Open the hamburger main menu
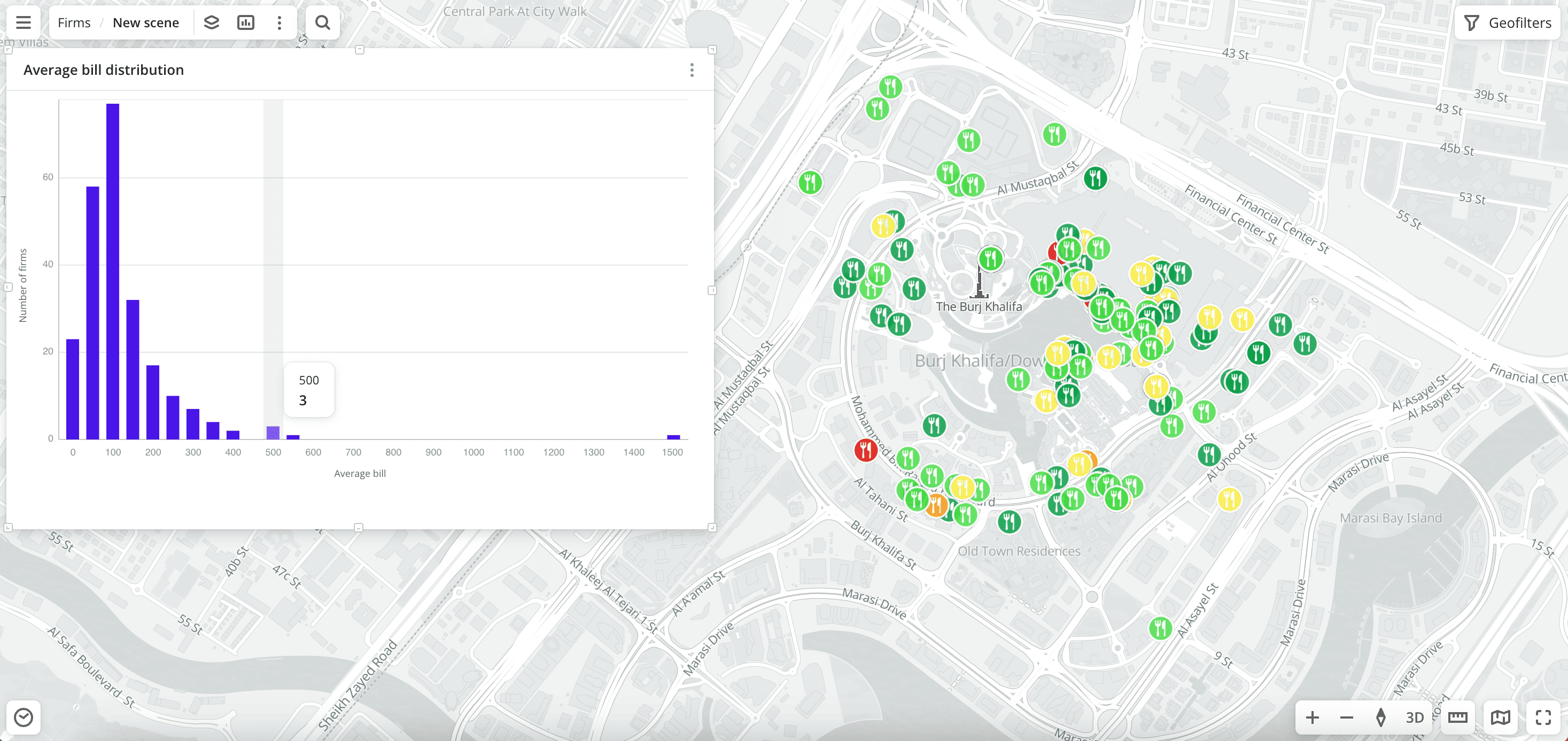The width and height of the screenshot is (1568, 741). click(23, 22)
